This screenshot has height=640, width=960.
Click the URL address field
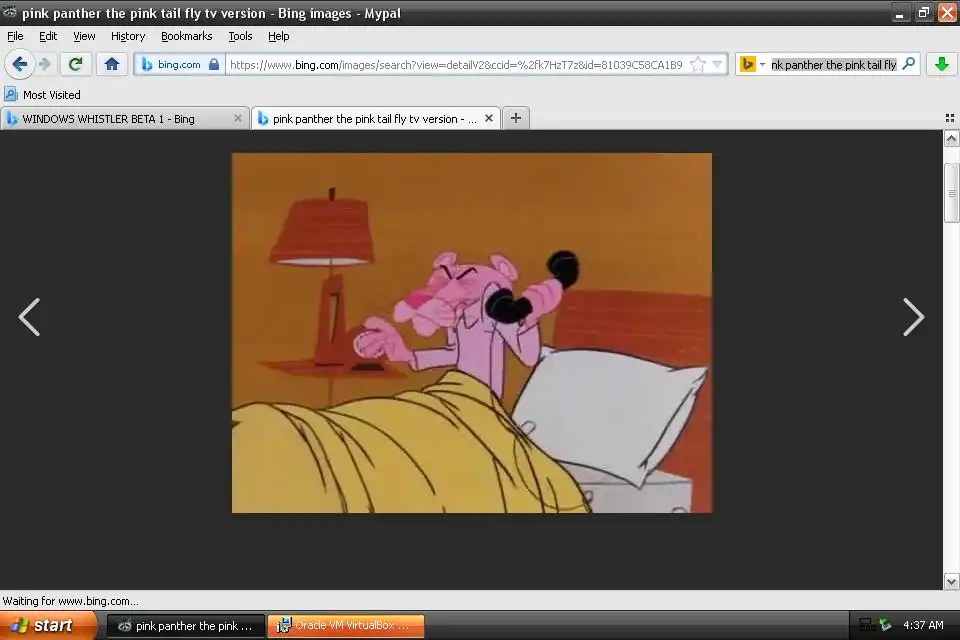tap(456, 64)
